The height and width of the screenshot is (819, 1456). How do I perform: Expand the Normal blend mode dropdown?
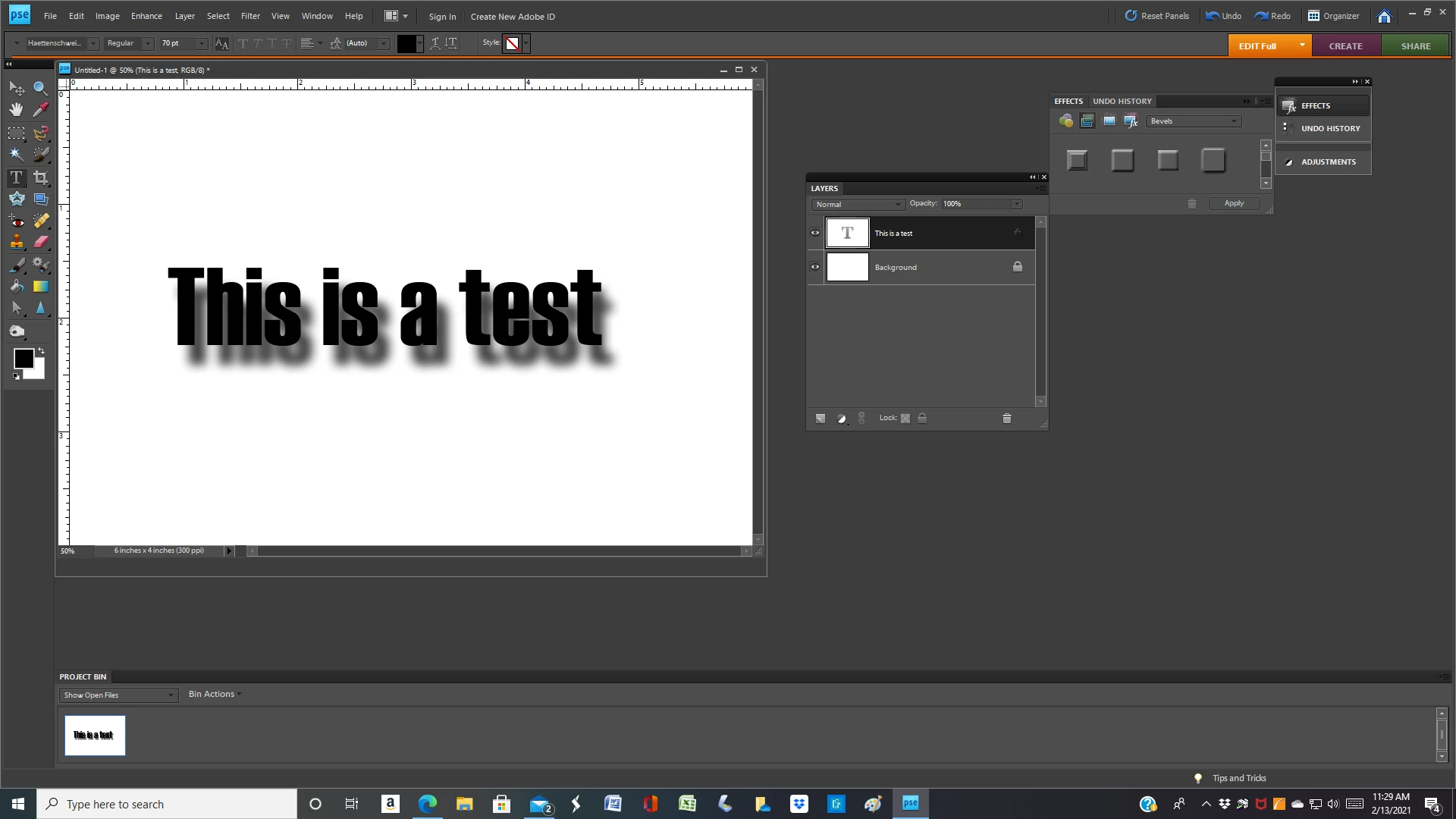[858, 205]
